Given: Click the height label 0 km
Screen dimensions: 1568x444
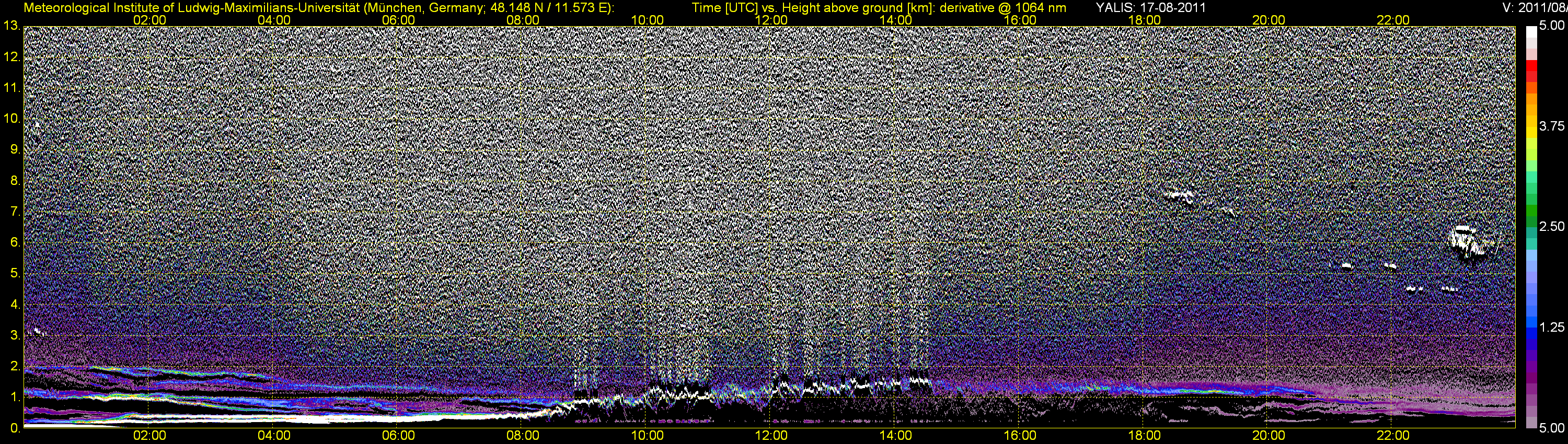Looking at the screenshot, I should pyautogui.click(x=15, y=428).
